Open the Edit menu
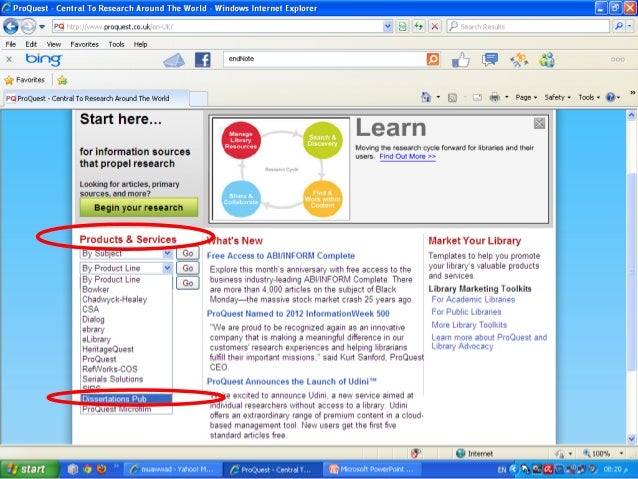The height and width of the screenshot is (479, 638). point(31,44)
